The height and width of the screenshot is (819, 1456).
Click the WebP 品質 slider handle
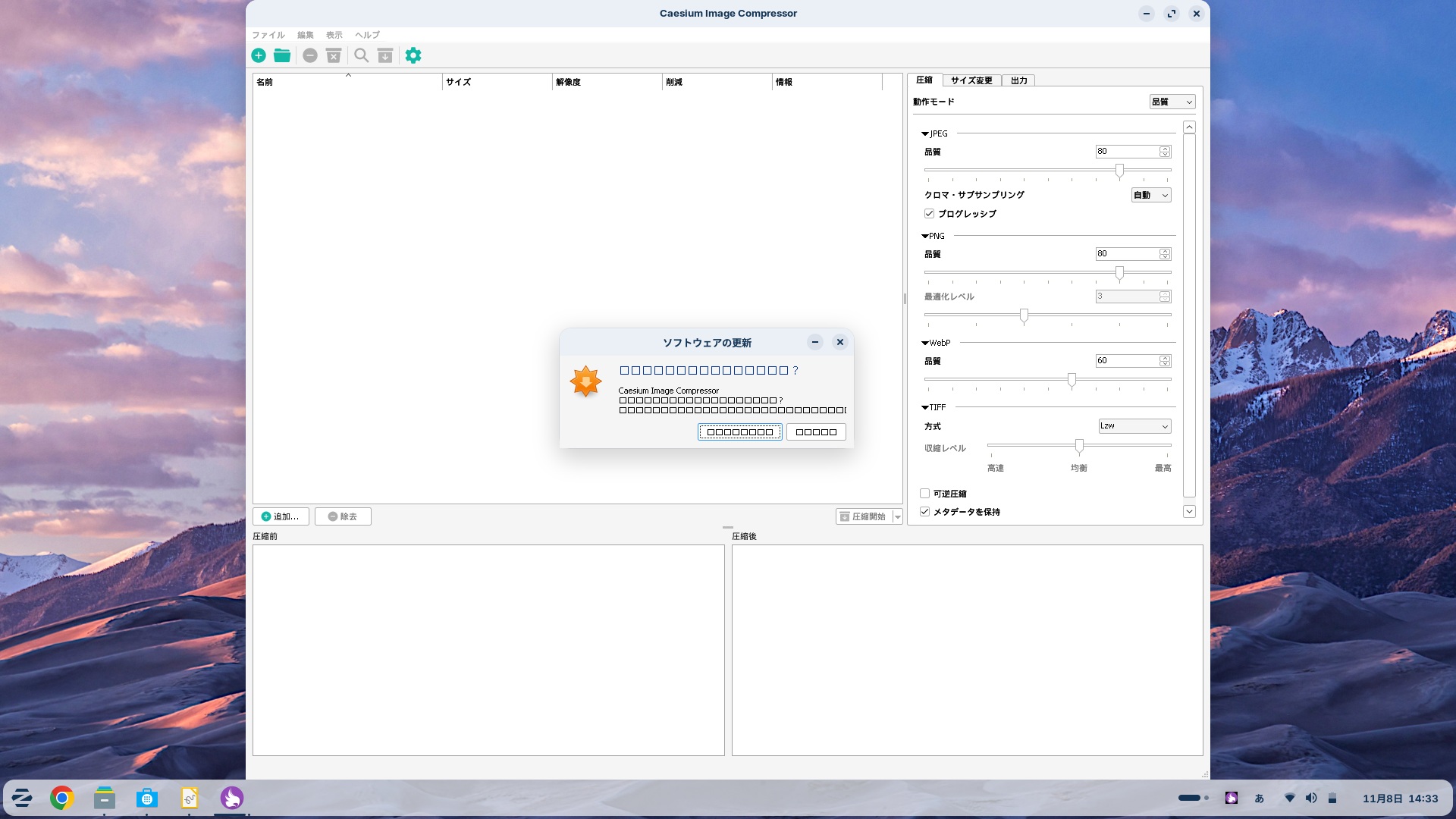[x=1072, y=379]
